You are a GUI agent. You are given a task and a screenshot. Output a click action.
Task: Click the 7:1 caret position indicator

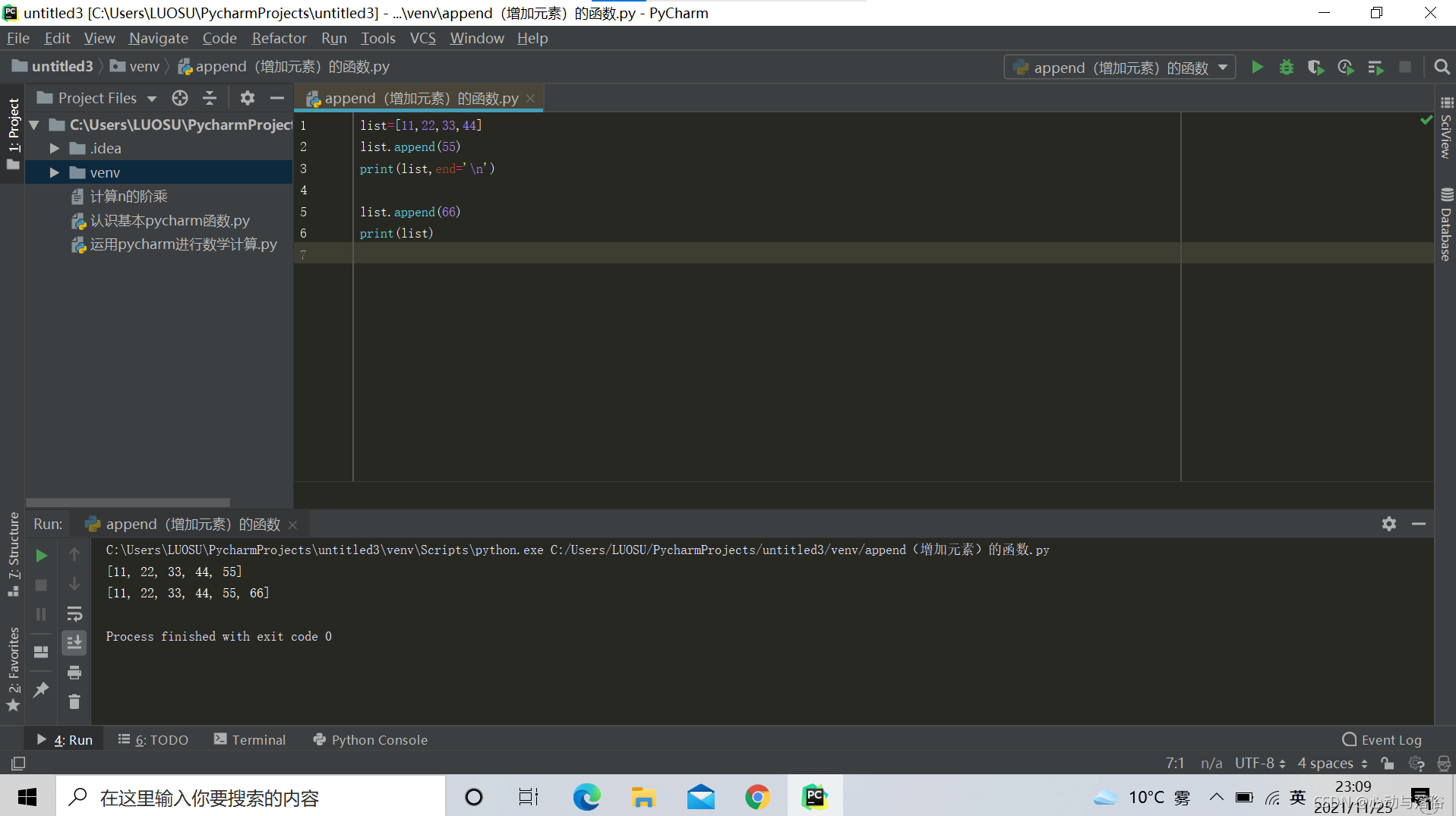point(1175,763)
